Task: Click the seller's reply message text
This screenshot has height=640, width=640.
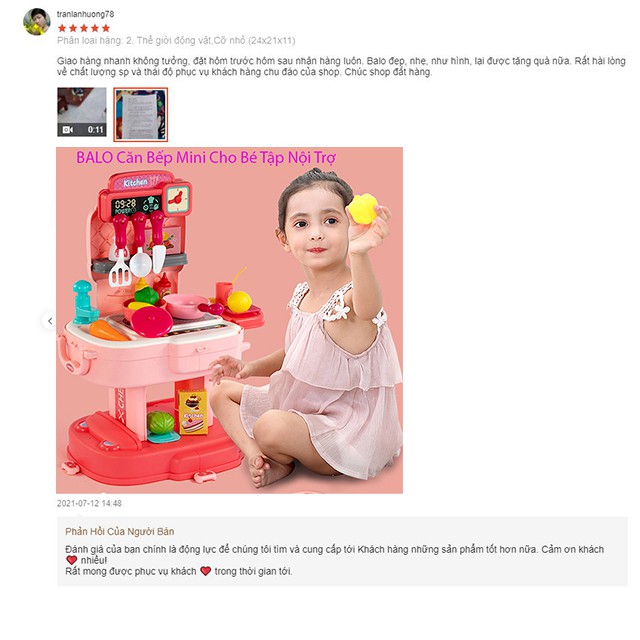Action: (x=334, y=560)
